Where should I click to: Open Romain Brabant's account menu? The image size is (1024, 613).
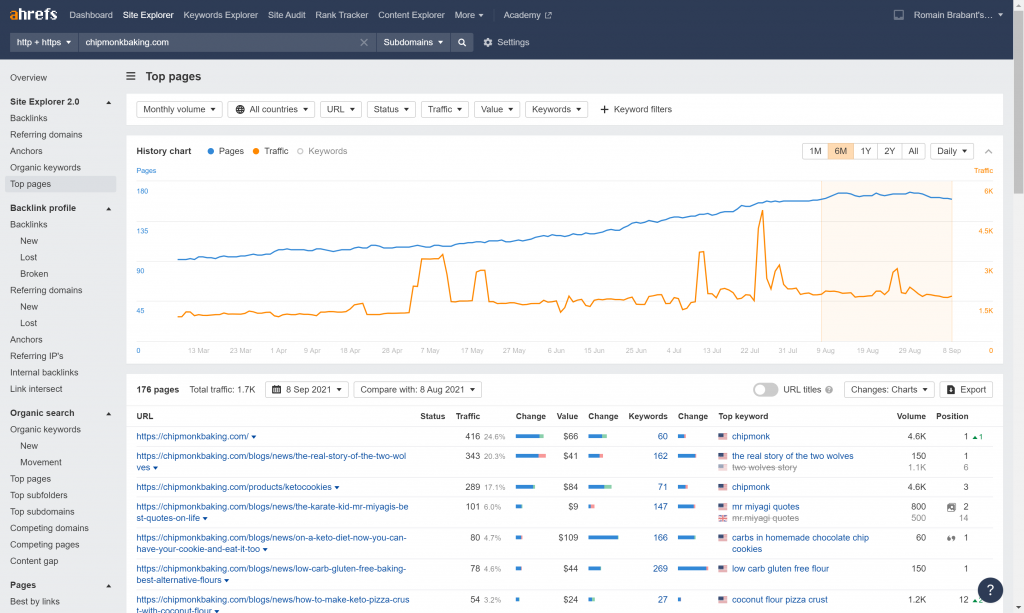tap(958, 14)
